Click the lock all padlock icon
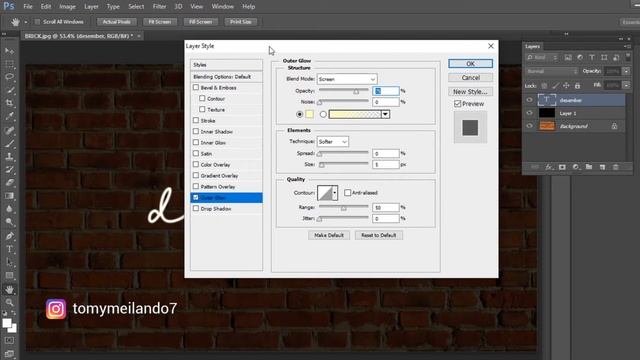Viewport: 640px width, 360px height. point(577,86)
